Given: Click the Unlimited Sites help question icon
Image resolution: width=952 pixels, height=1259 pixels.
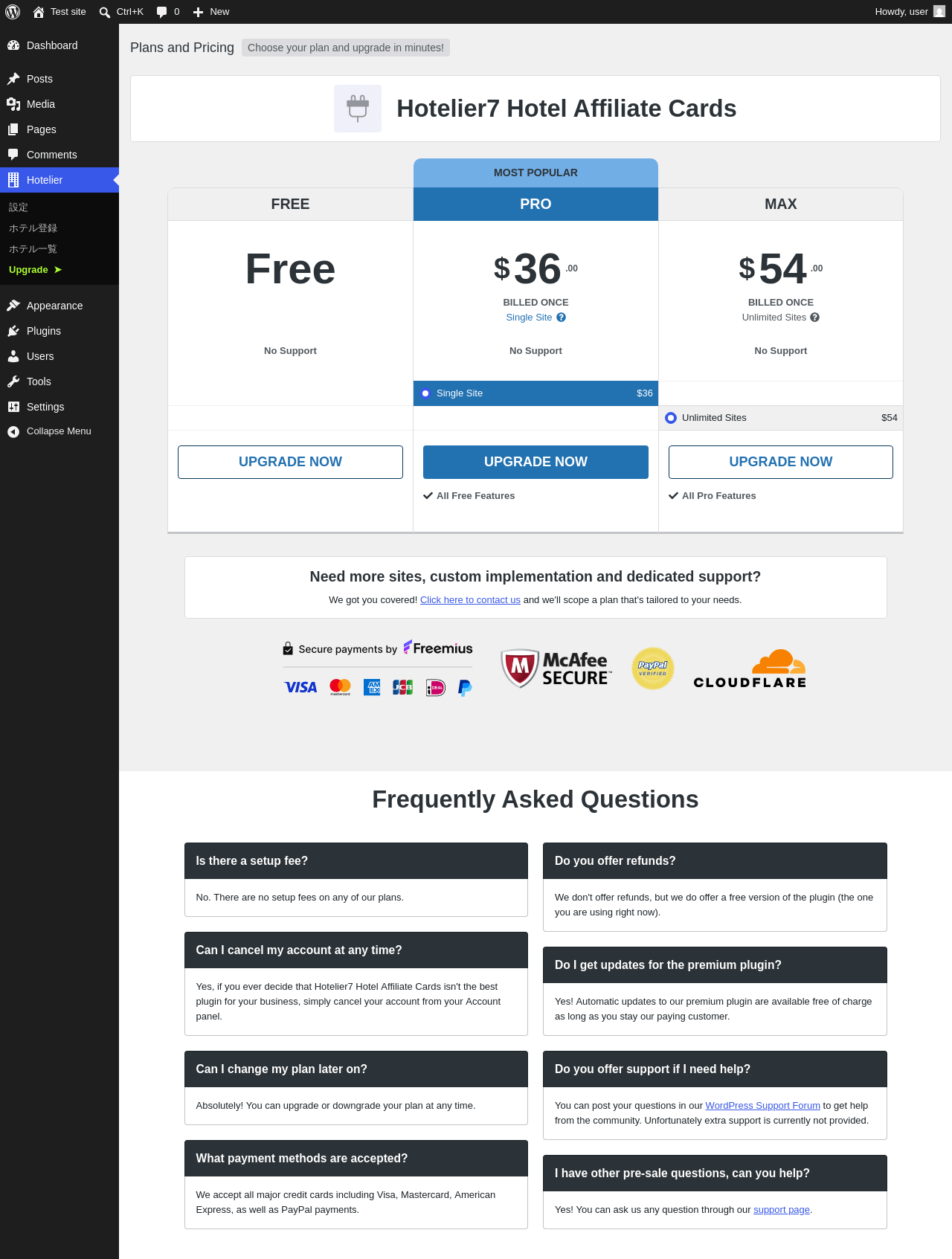Looking at the screenshot, I should click(x=815, y=318).
